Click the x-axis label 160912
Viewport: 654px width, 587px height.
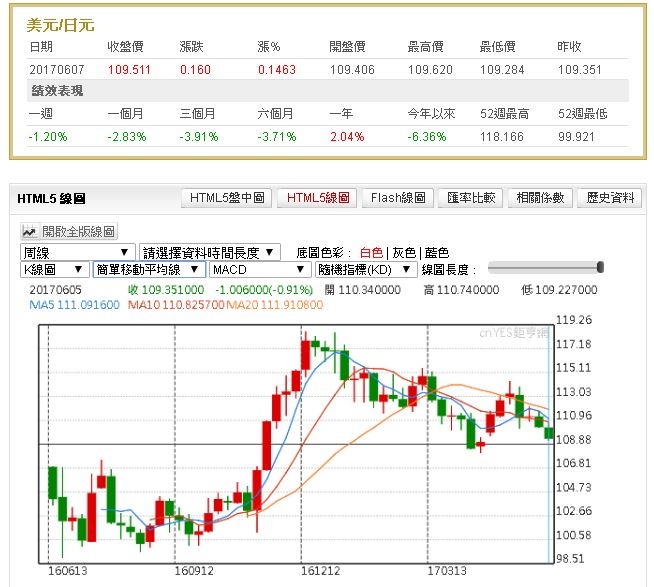194,571
